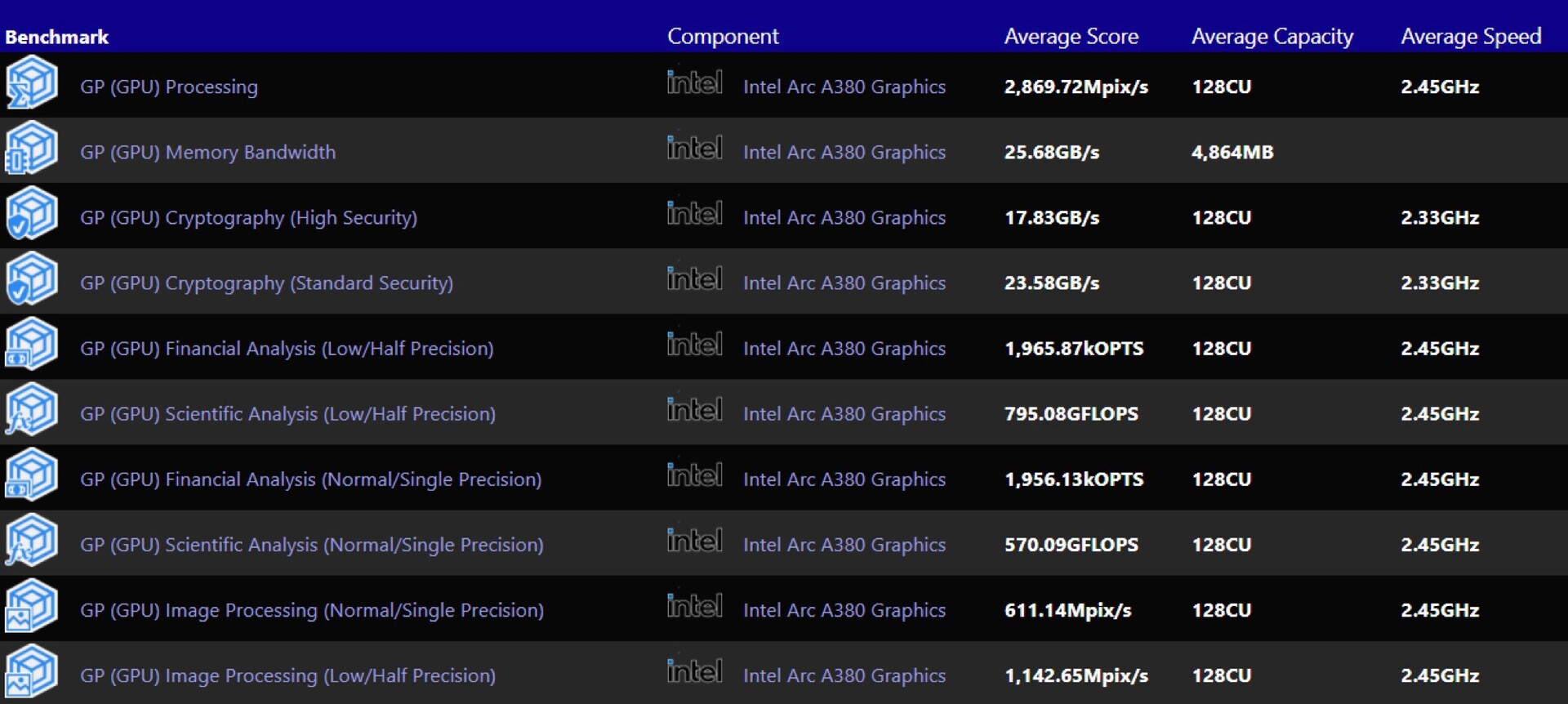Click the GP (GPU) Processing benchmark icon
1568x704 pixels.
coord(31,82)
